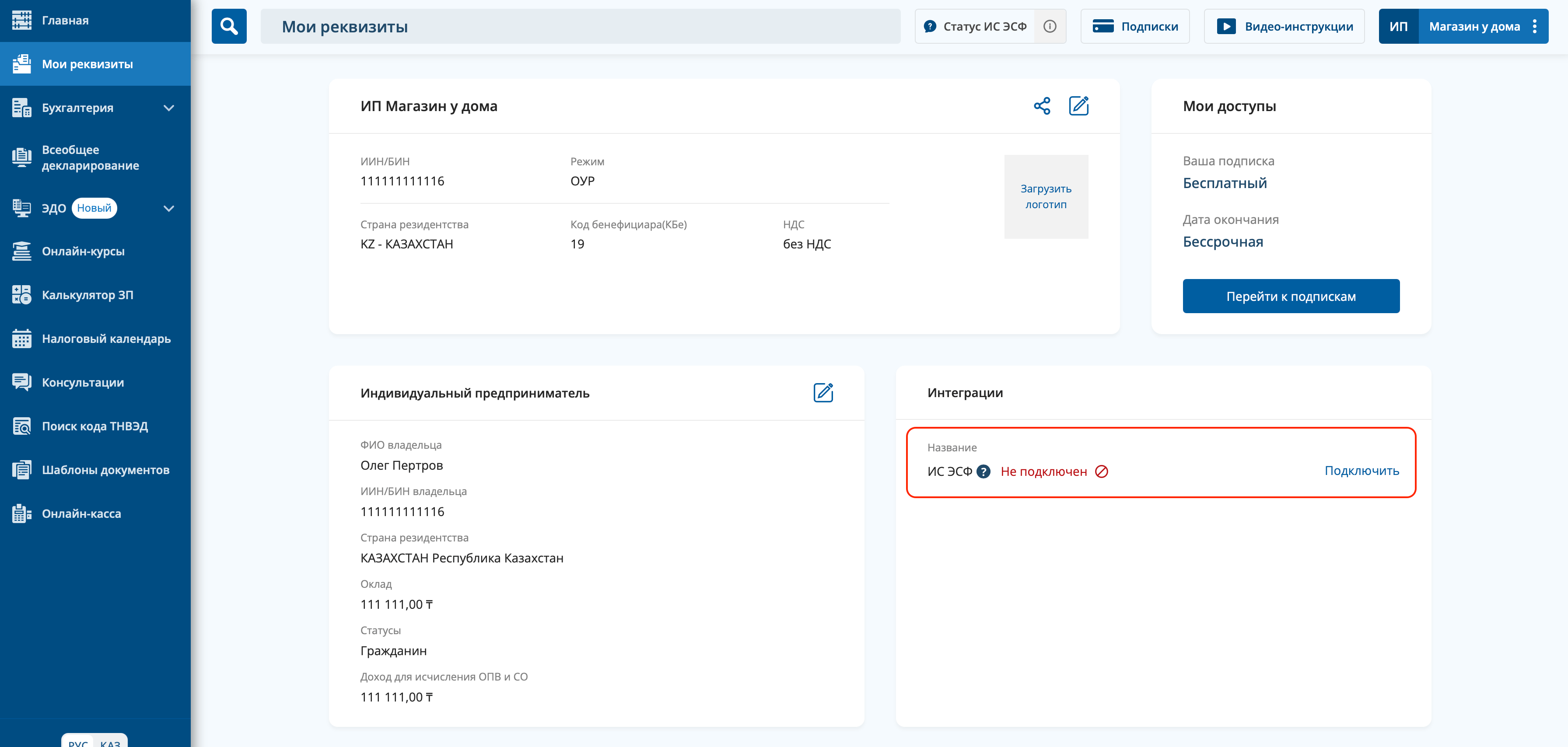
Task: Switch language to РУС
Action: (78, 743)
